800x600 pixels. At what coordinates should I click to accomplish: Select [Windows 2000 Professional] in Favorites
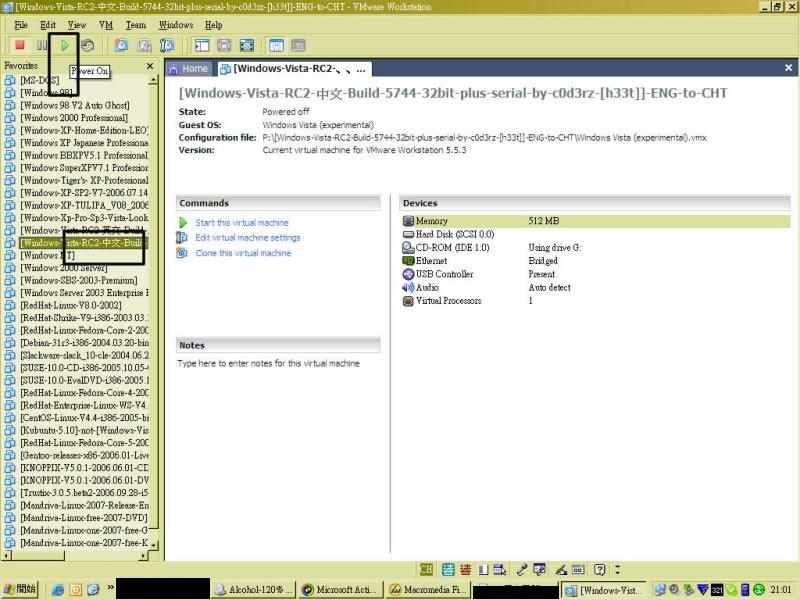[x=74, y=118]
